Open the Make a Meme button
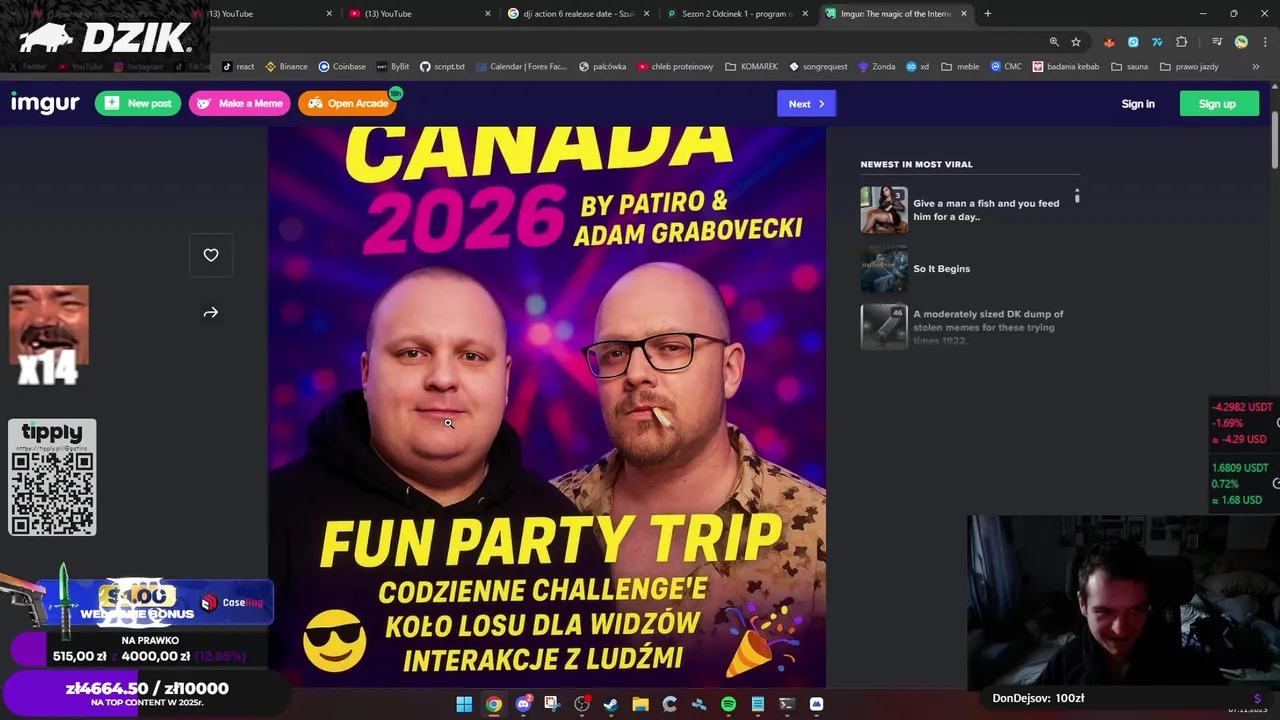Image resolution: width=1280 pixels, height=720 pixels. pyautogui.click(x=240, y=104)
